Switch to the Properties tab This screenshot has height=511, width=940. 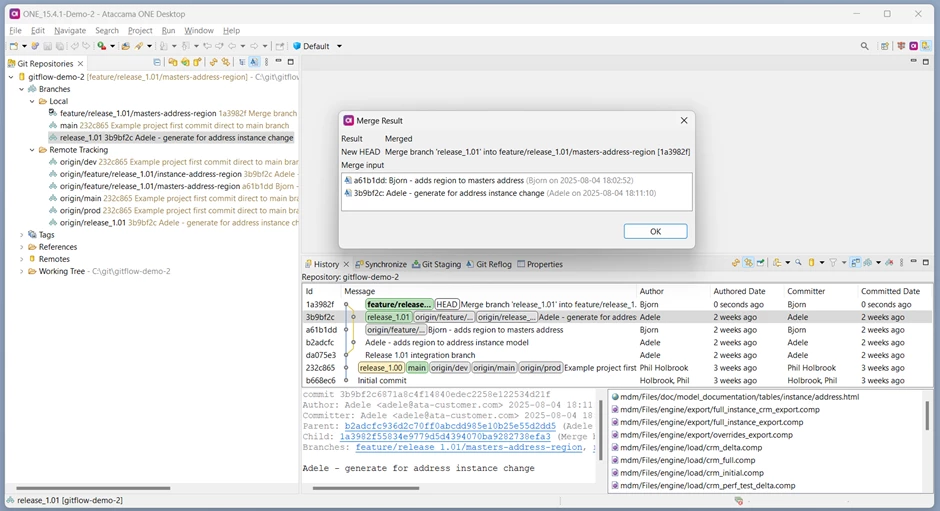540,264
